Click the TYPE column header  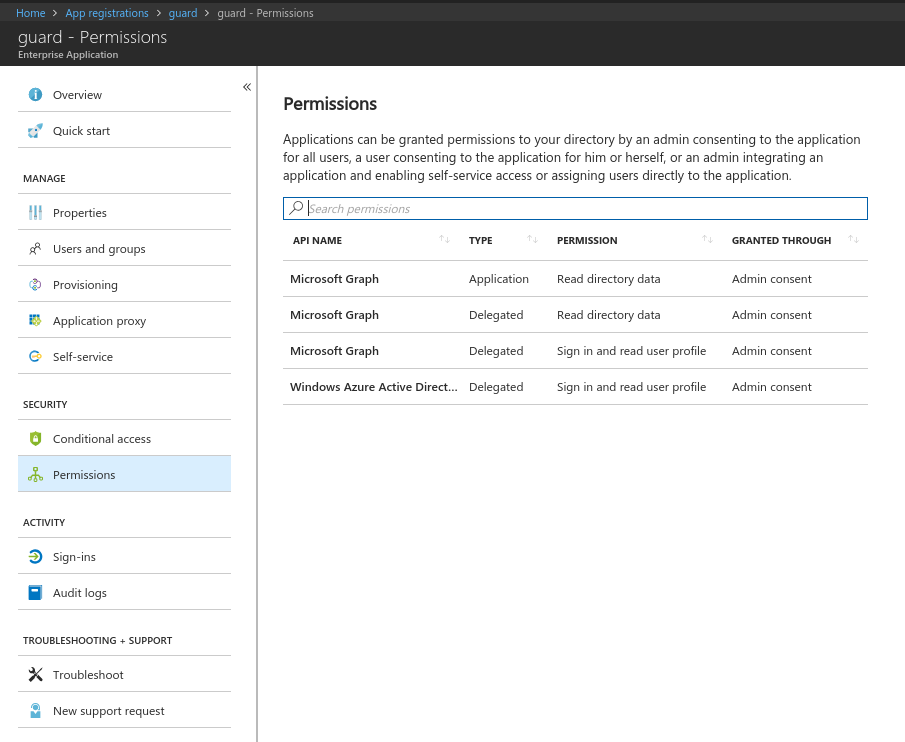click(x=480, y=240)
